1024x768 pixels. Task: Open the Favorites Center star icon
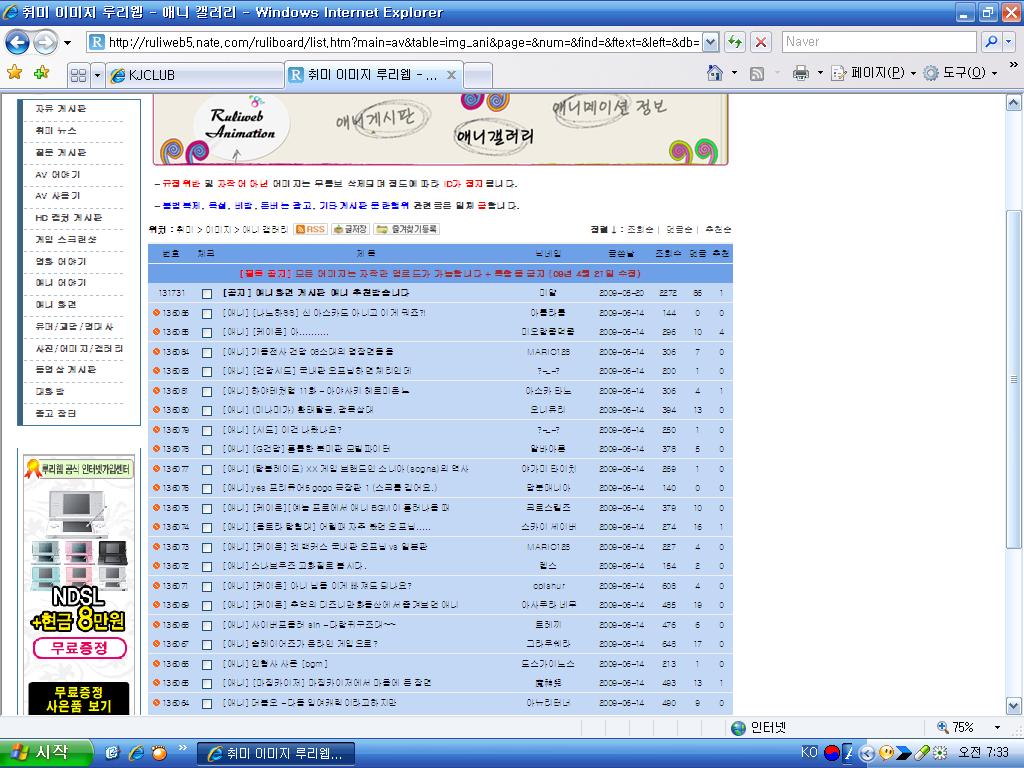coord(14,73)
